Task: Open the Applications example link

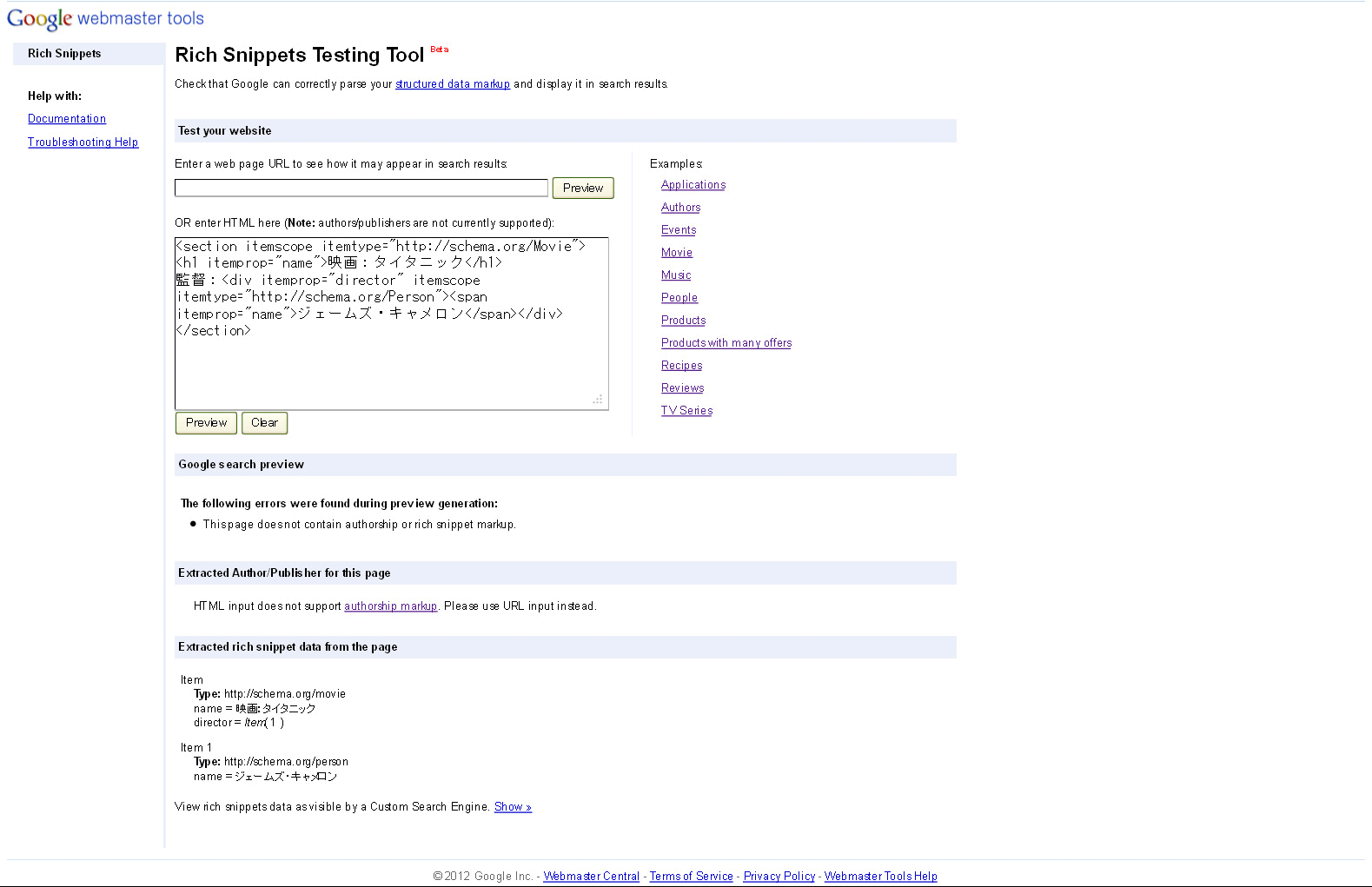Action: (693, 185)
